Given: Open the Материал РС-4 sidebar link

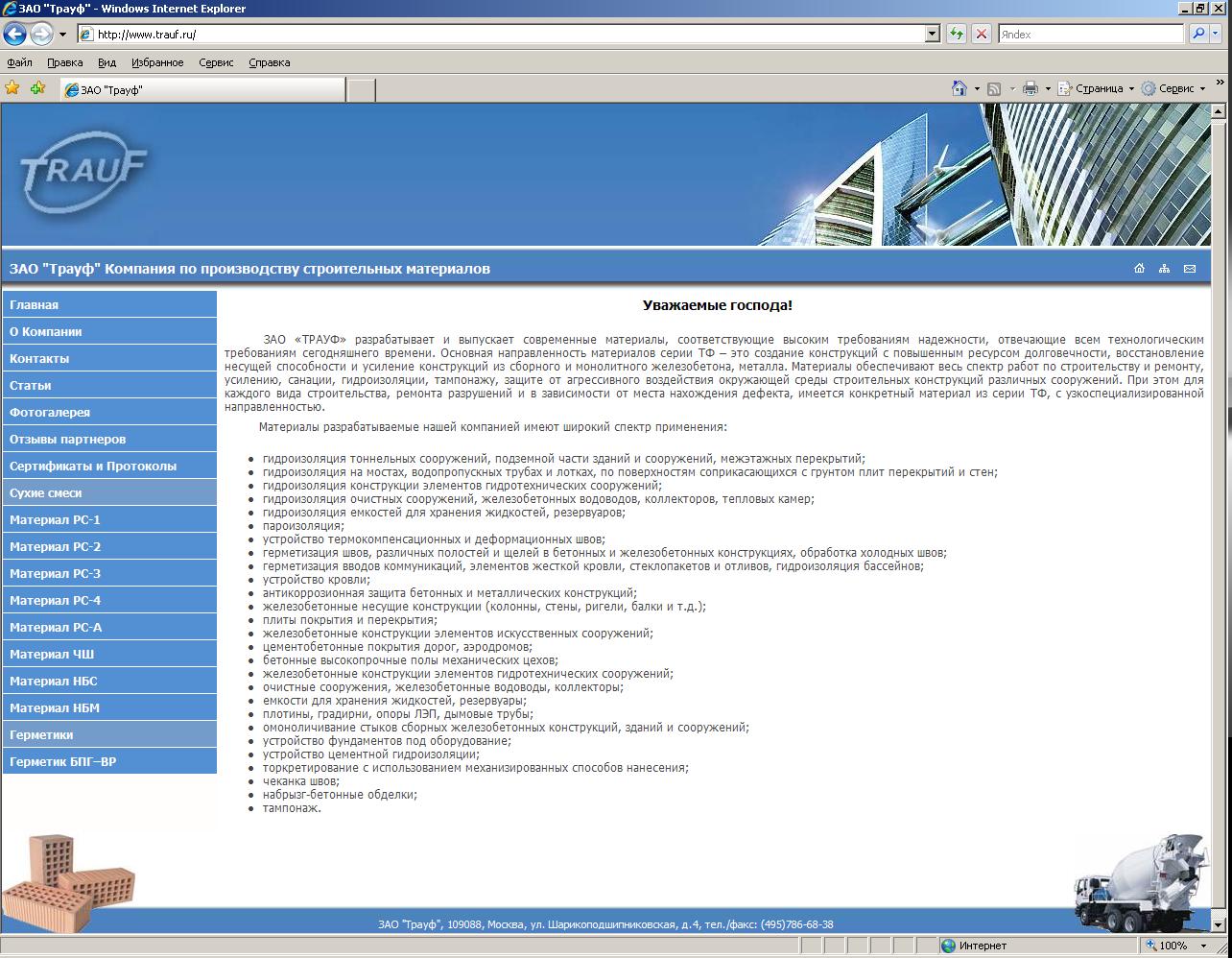Looking at the screenshot, I should coord(109,600).
